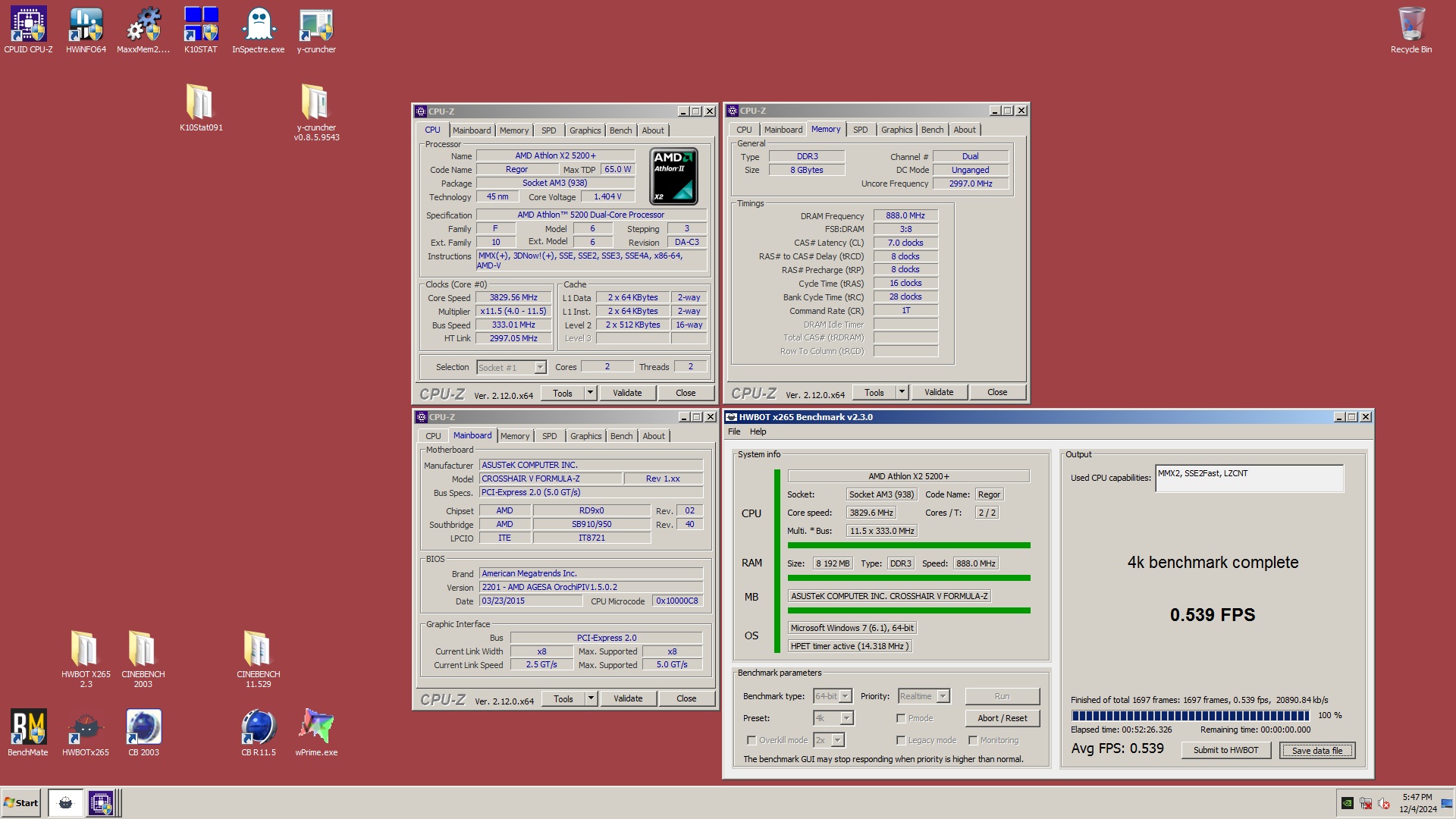Launch y-cruncher desktop shortcut

tap(316, 30)
